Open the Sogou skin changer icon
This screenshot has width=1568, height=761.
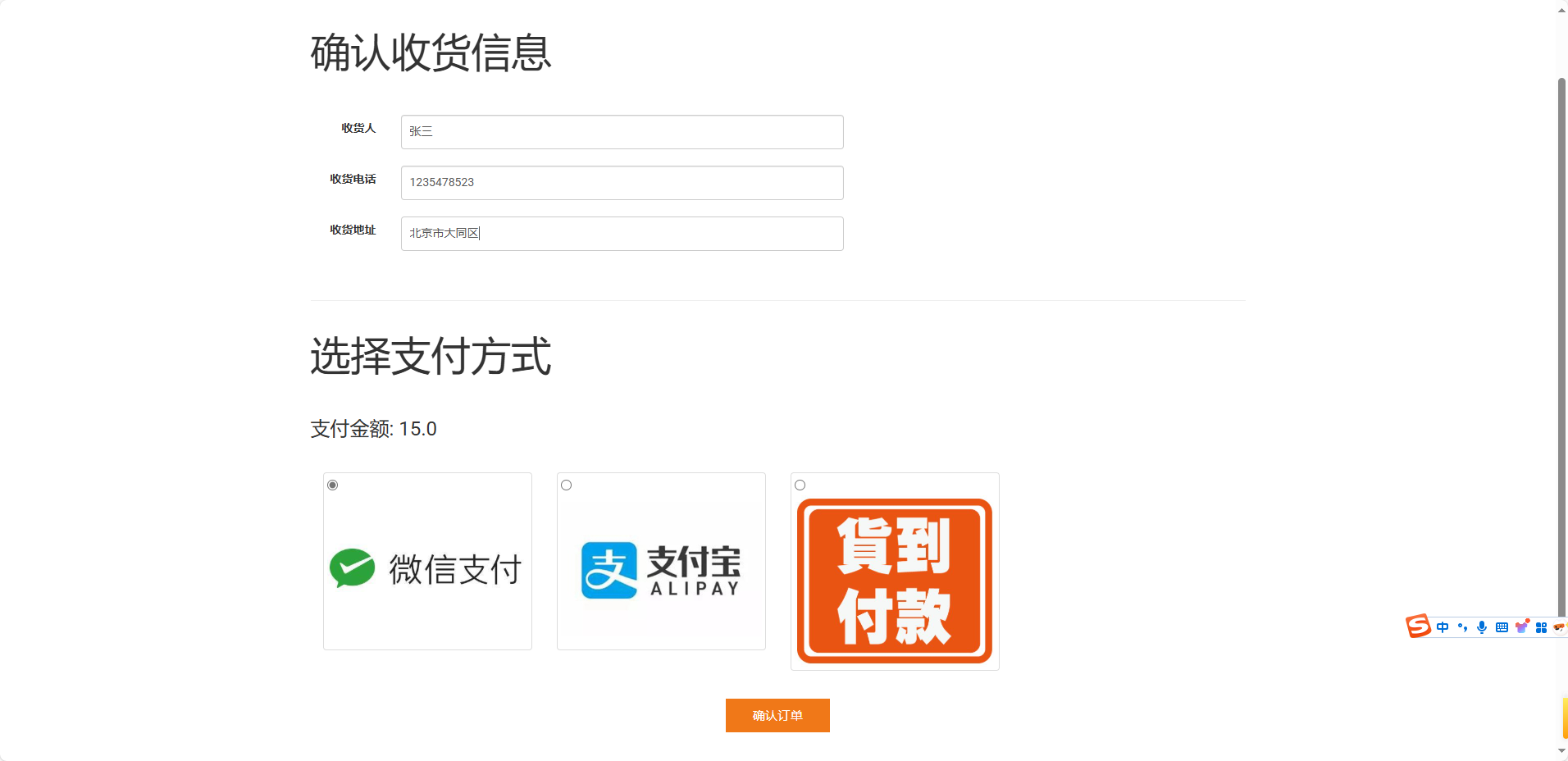coord(1522,627)
